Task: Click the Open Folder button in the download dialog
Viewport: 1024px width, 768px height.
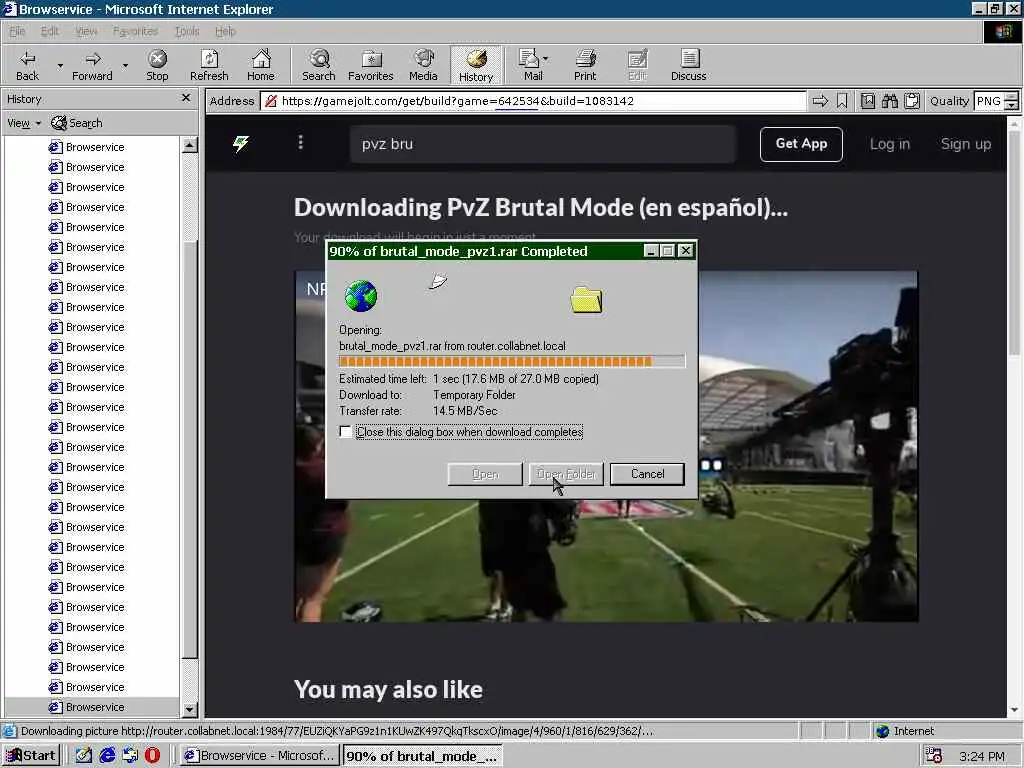Action: pyautogui.click(x=566, y=474)
